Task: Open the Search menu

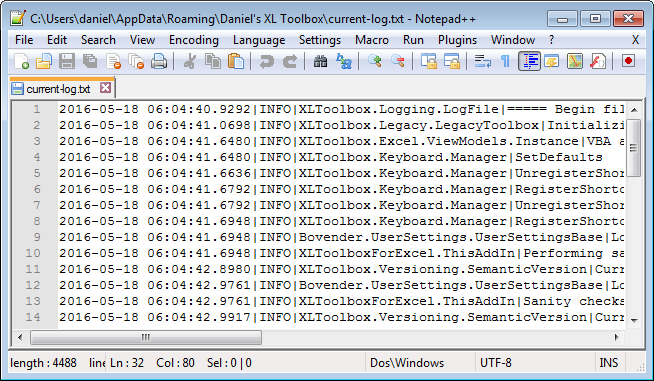Action: click(98, 40)
